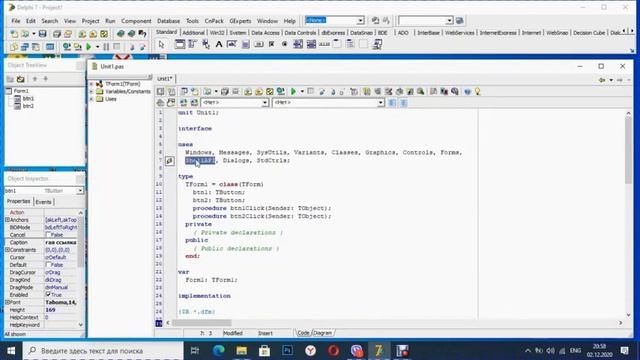The height and width of the screenshot is (360, 640).
Task: Open the CnPack menu
Action: [x=214, y=21]
